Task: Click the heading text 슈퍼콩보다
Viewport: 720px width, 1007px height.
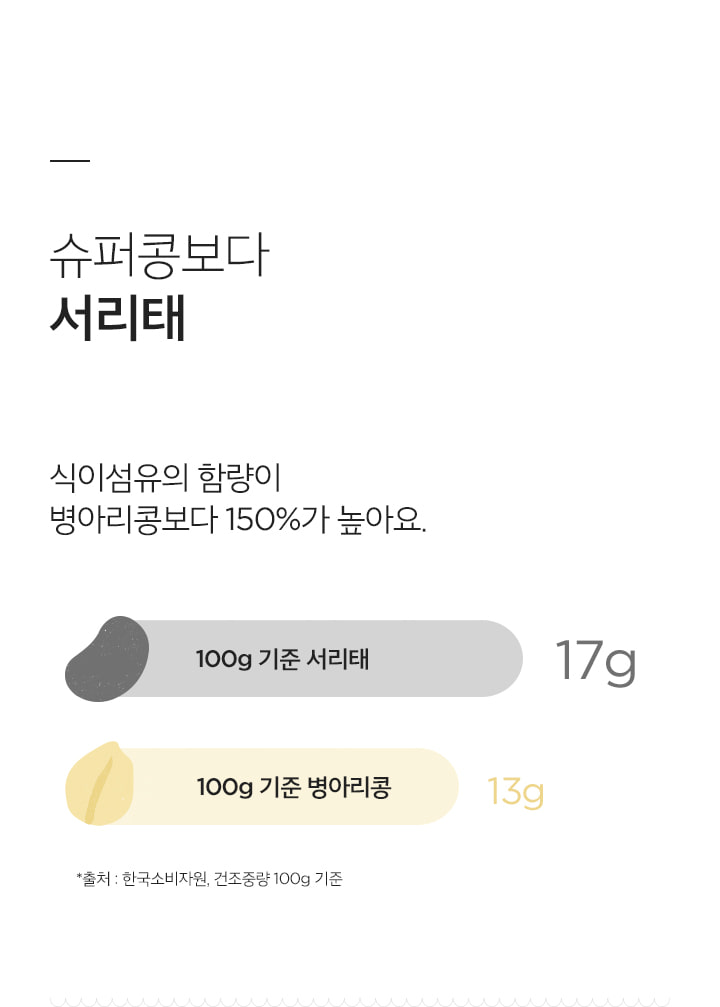Action: [x=159, y=255]
